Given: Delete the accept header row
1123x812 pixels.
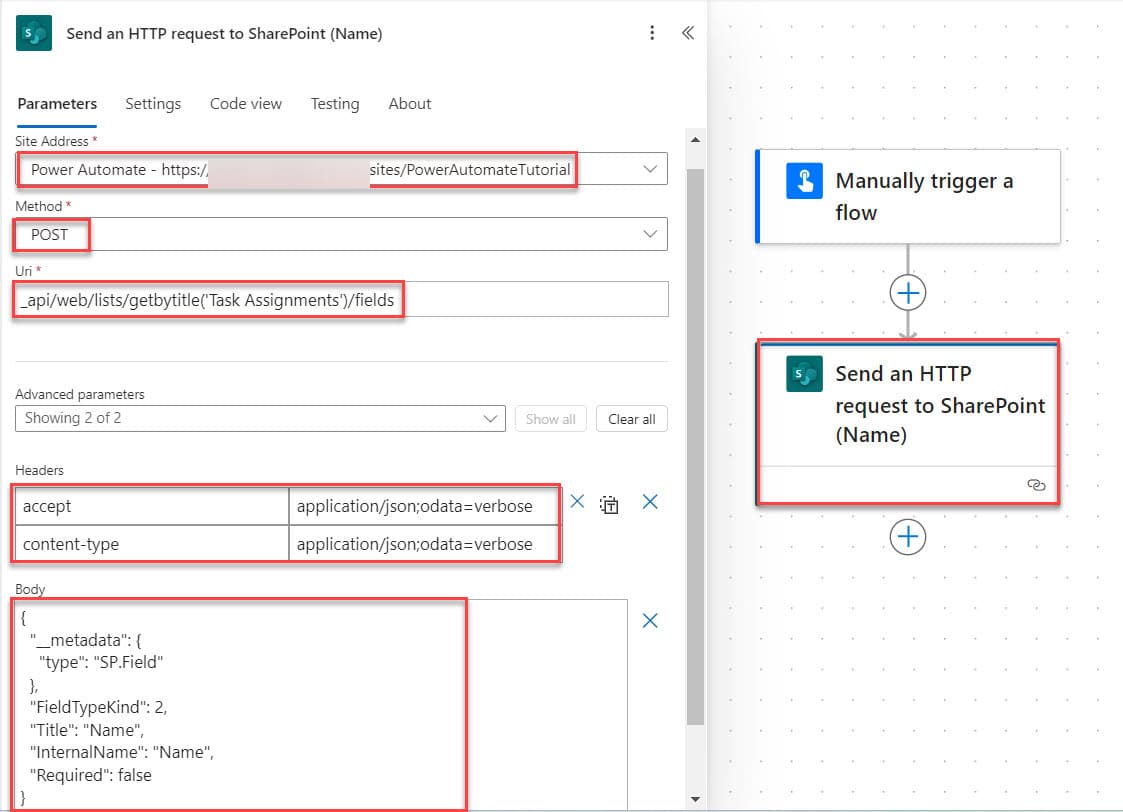Looking at the screenshot, I should coord(577,501).
